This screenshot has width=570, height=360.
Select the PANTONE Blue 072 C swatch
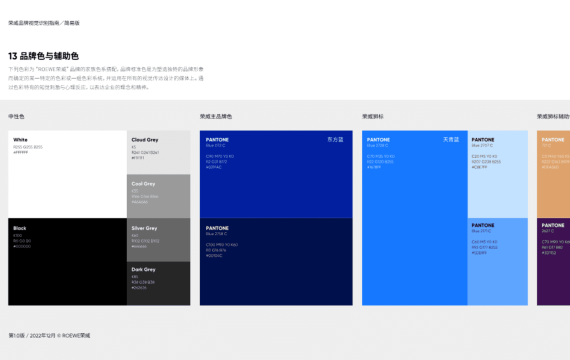click(276, 174)
